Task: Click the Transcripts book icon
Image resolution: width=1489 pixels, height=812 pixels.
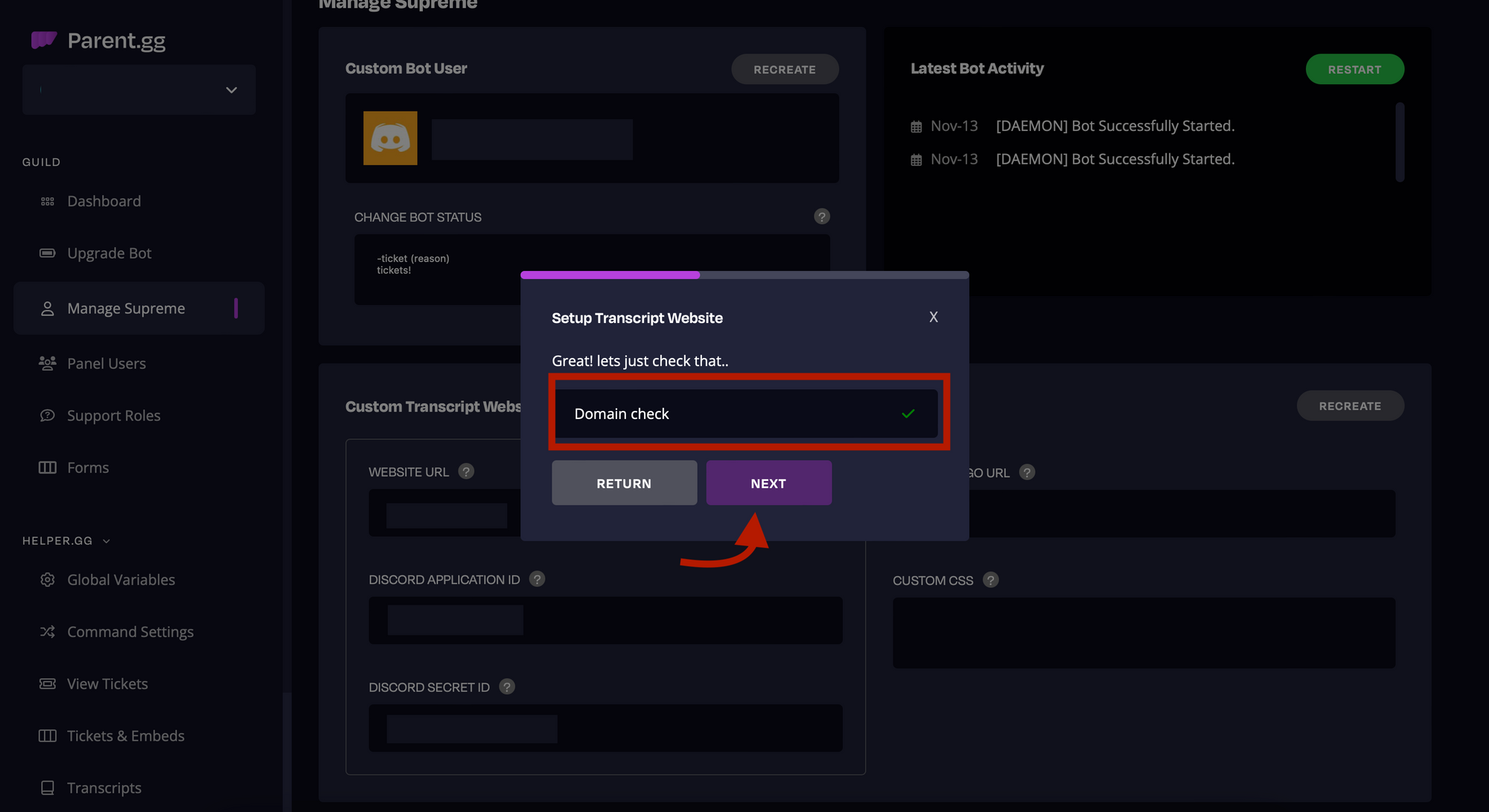Action: coord(48,787)
